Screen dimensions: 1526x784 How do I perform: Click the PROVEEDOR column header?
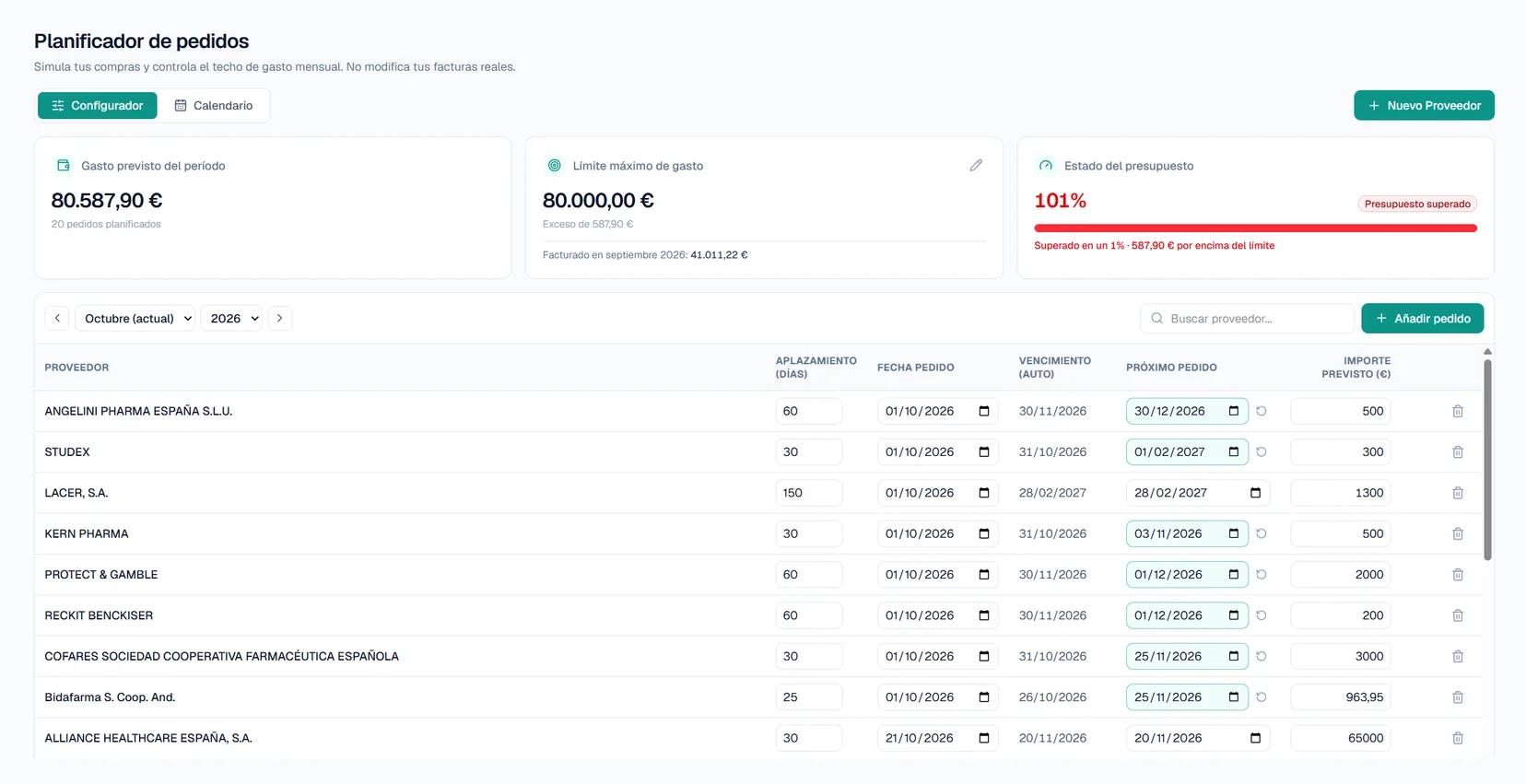pyautogui.click(x=76, y=368)
